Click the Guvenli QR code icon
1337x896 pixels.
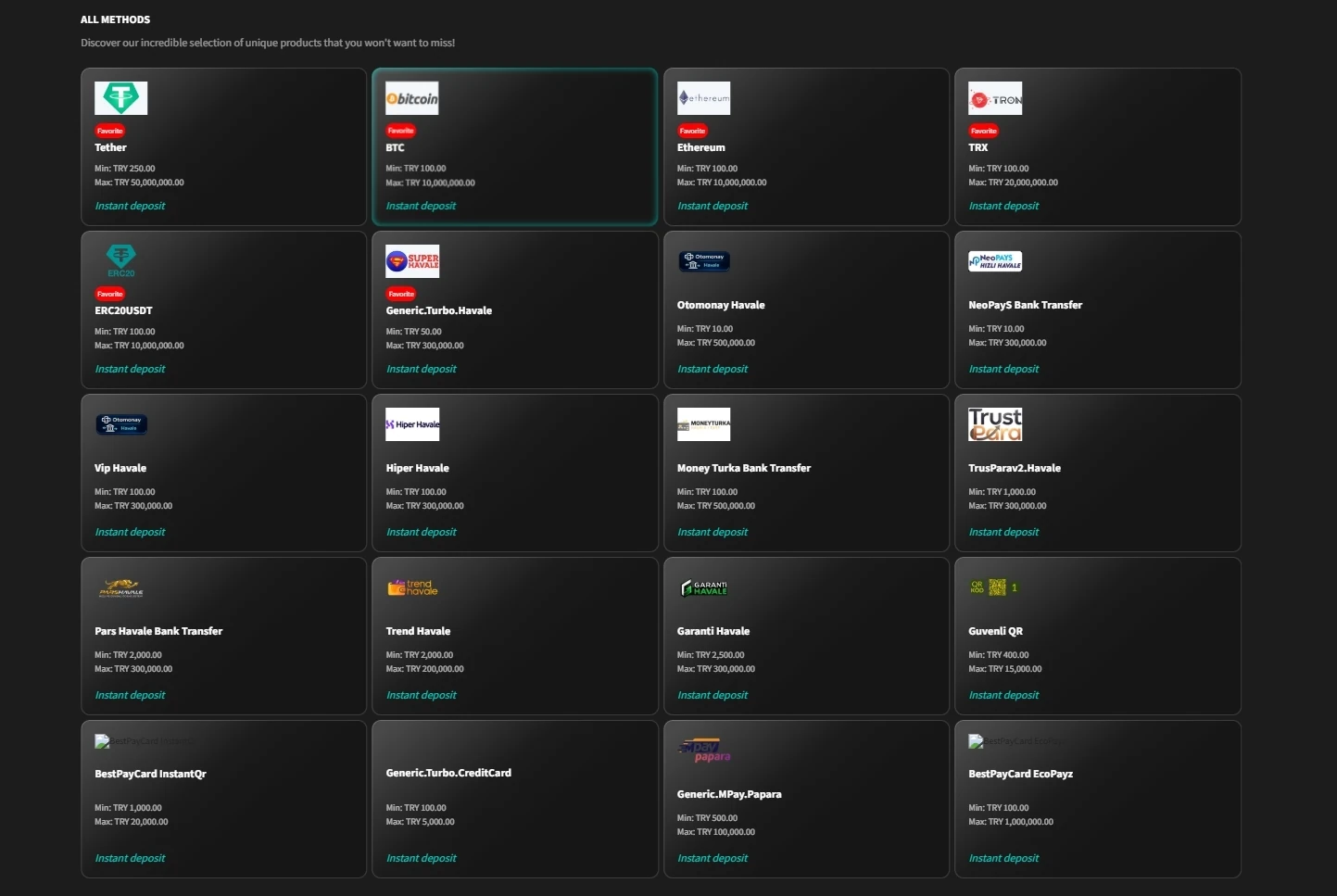(x=997, y=587)
